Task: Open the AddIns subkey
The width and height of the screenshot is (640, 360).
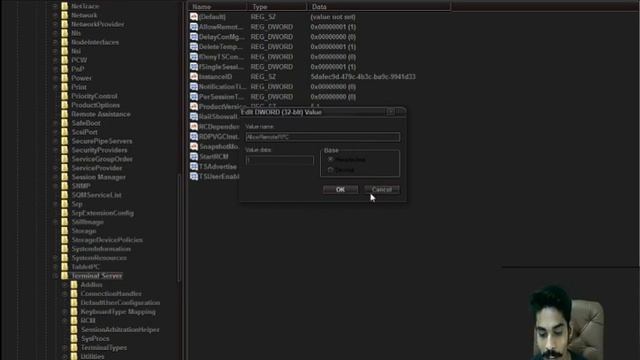Action: click(x=91, y=284)
